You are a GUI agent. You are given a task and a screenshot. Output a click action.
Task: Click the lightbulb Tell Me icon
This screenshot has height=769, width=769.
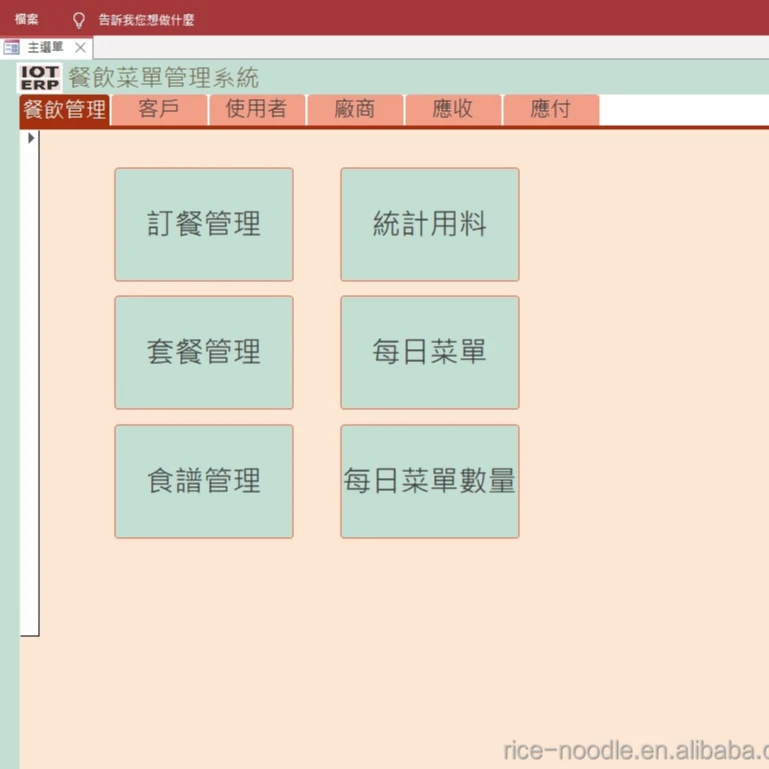click(78, 20)
